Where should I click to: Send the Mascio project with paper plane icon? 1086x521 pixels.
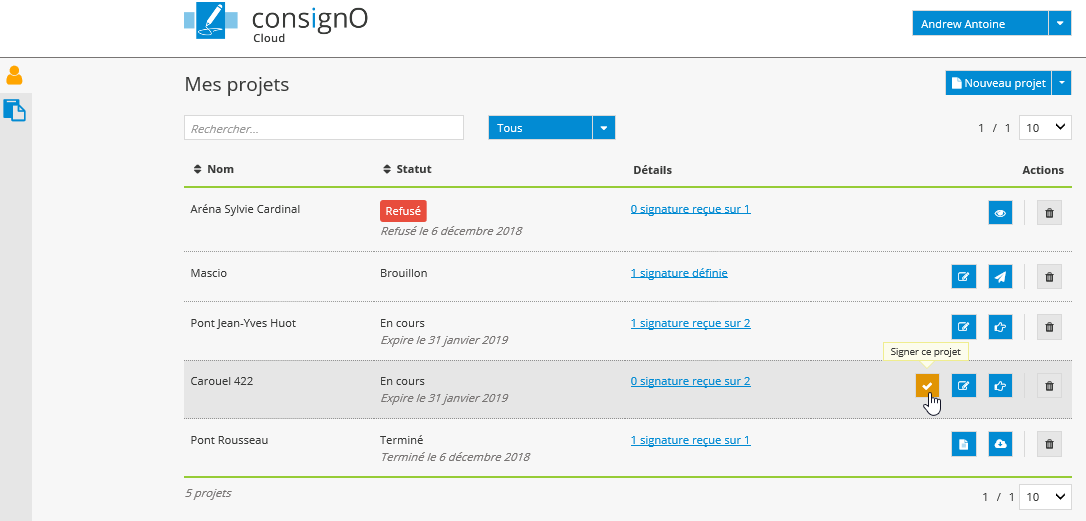click(x=1000, y=277)
